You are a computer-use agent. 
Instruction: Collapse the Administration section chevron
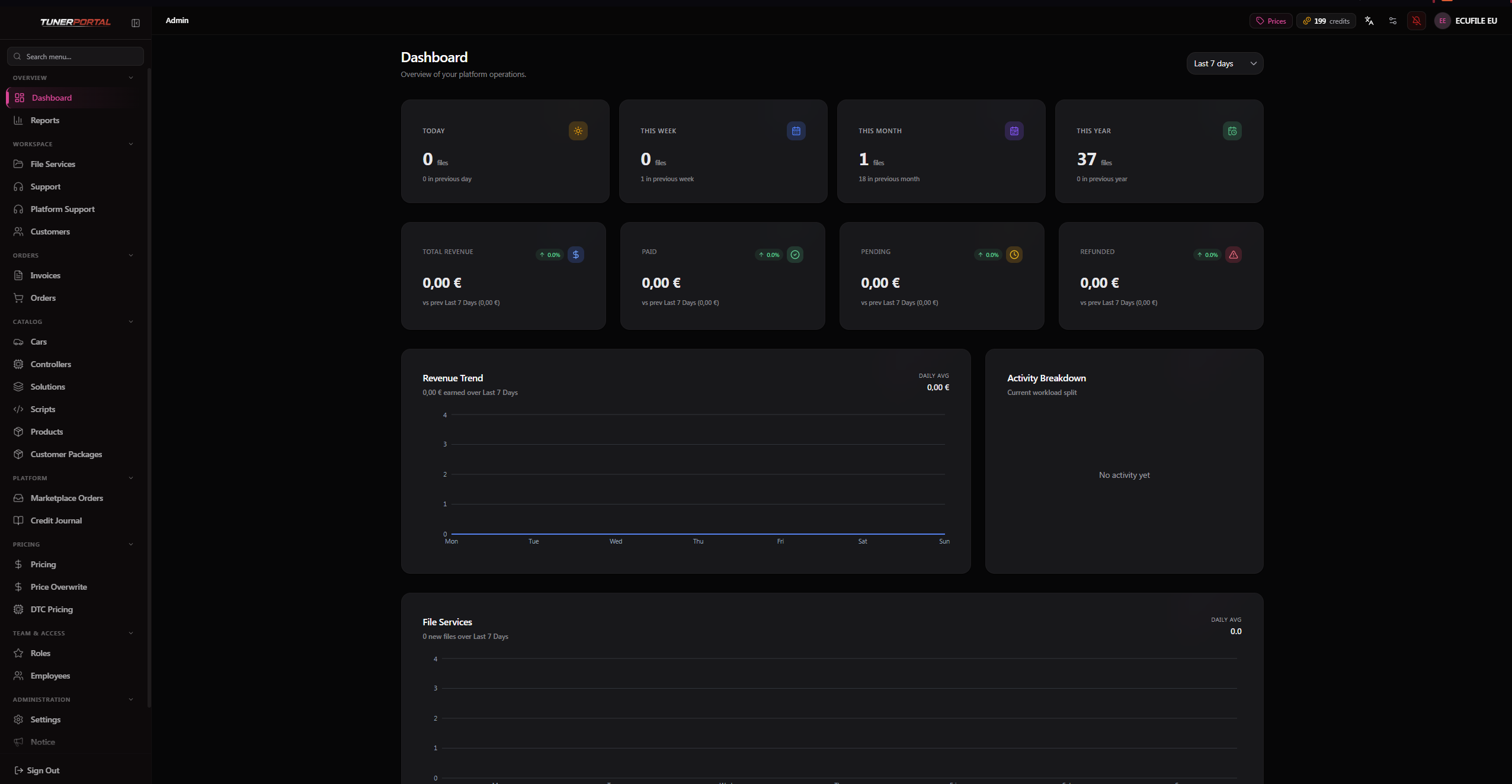131,699
